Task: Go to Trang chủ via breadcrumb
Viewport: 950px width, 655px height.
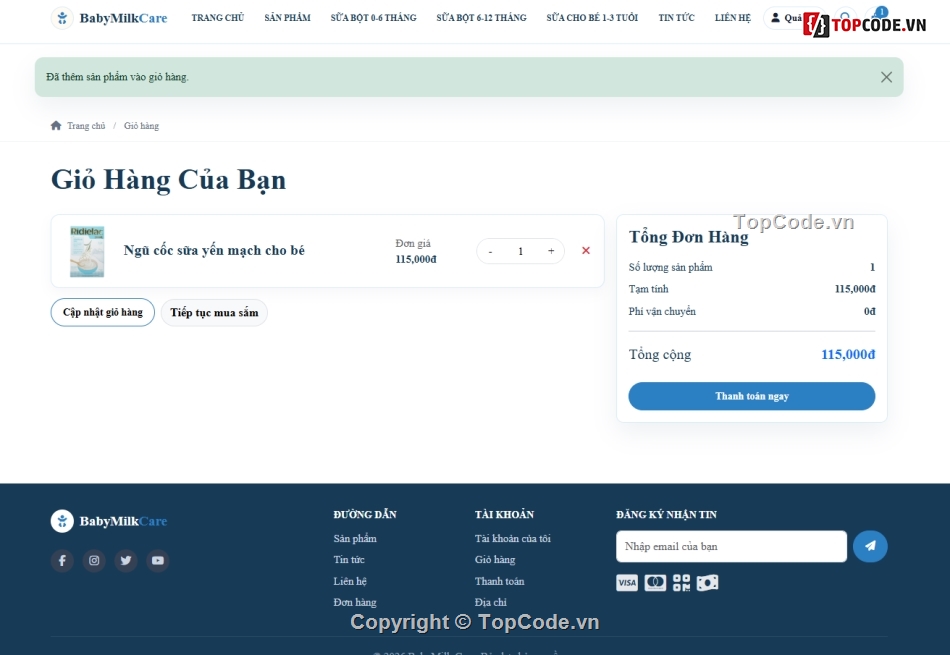Action: point(86,126)
